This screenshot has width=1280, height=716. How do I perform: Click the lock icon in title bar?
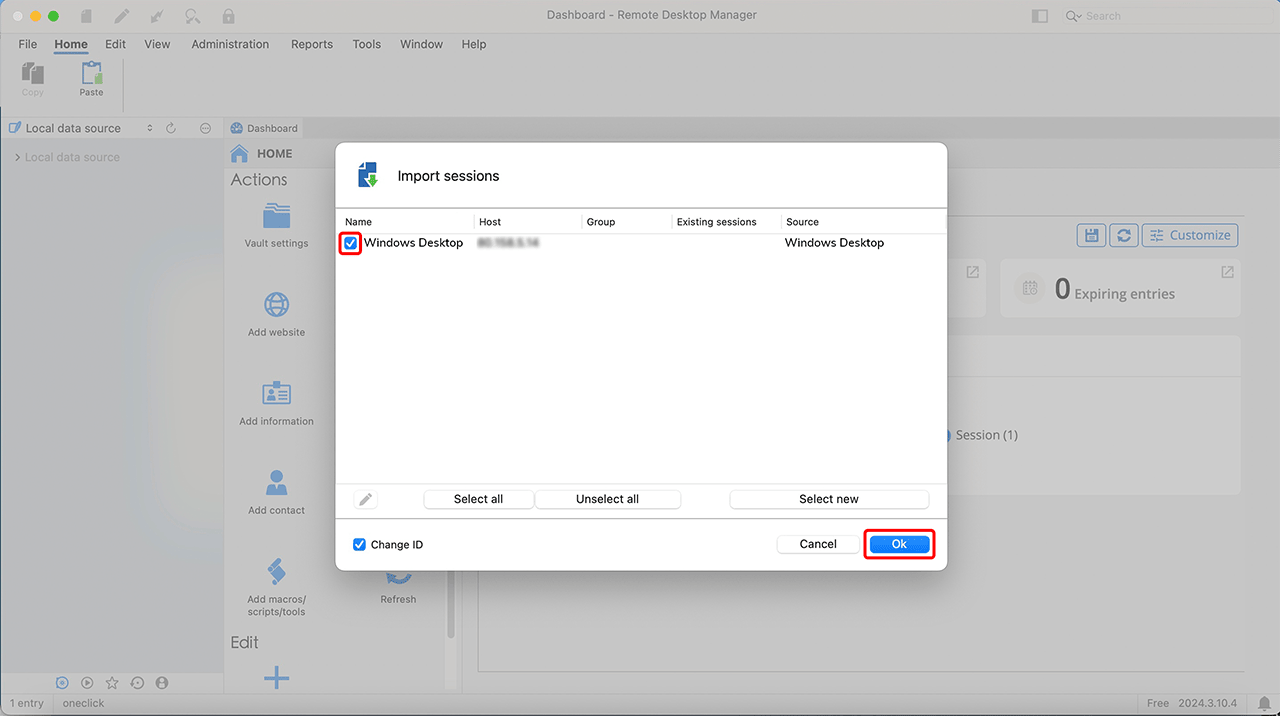(229, 16)
